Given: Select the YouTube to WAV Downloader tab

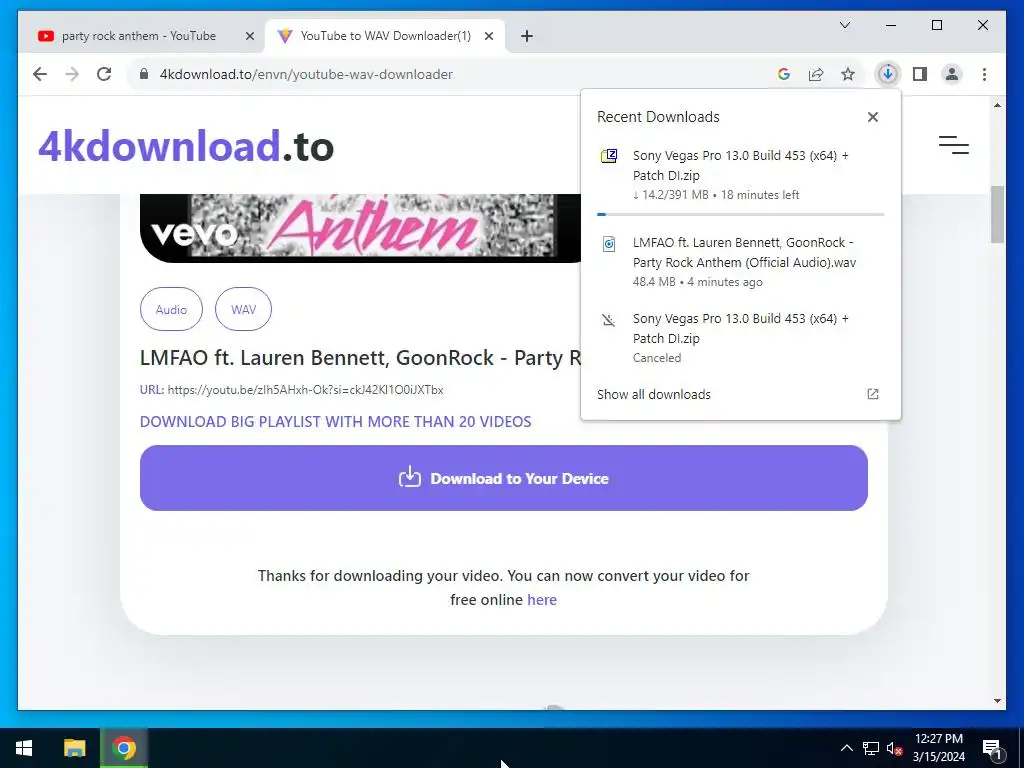Looking at the screenshot, I should click(x=385, y=36).
